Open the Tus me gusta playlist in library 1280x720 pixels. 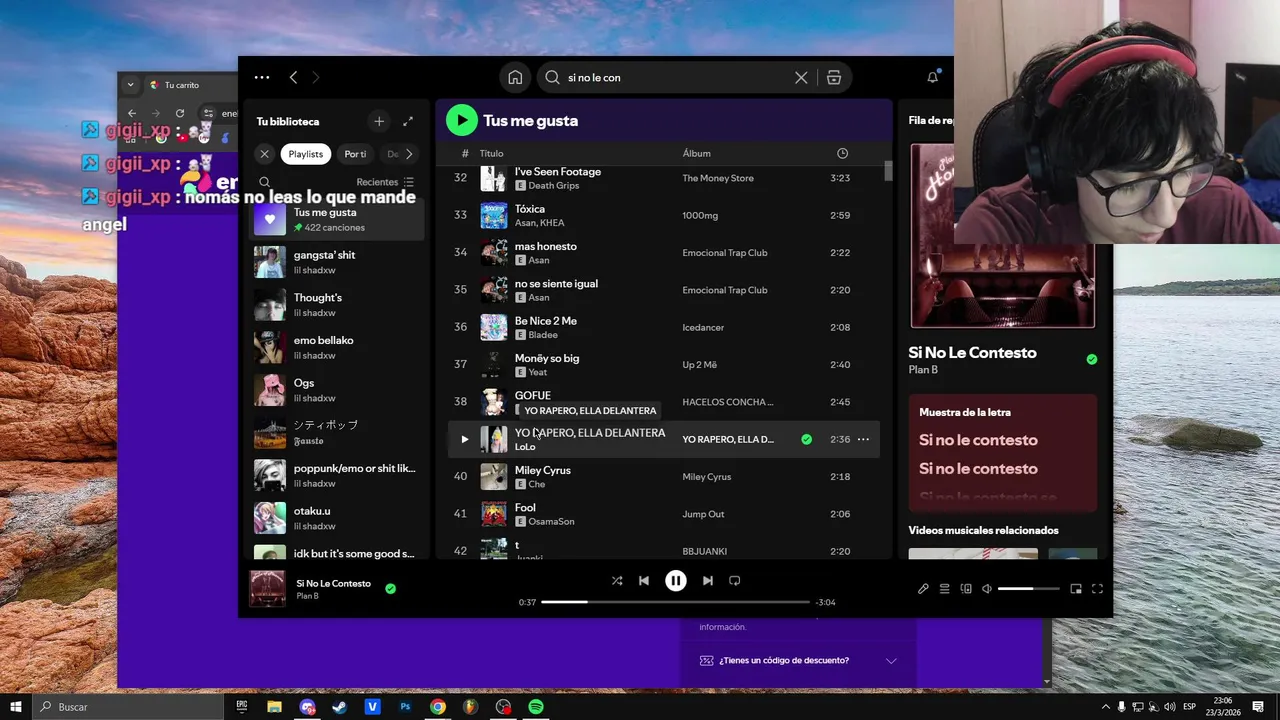pos(336,219)
